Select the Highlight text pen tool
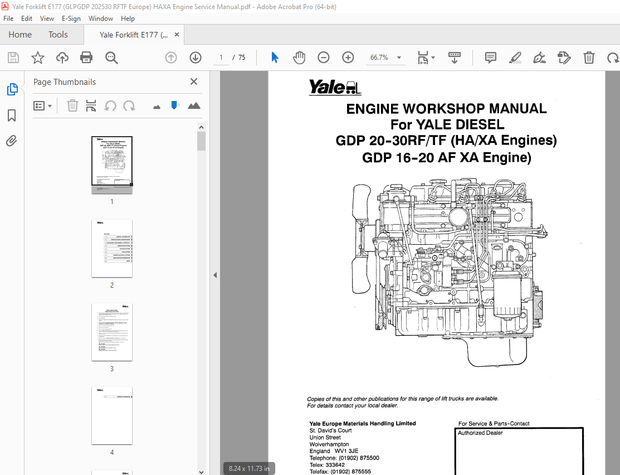Image resolution: width=620 pixels, height=475 pixels. pos(515,58)
